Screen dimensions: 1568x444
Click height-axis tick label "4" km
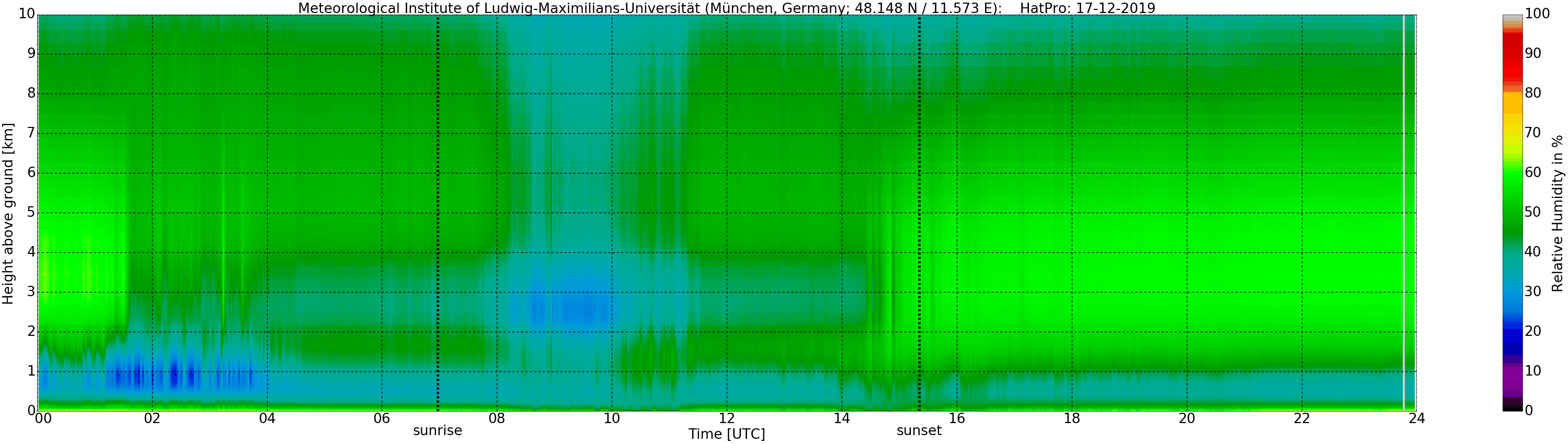[x=31, y=252]
